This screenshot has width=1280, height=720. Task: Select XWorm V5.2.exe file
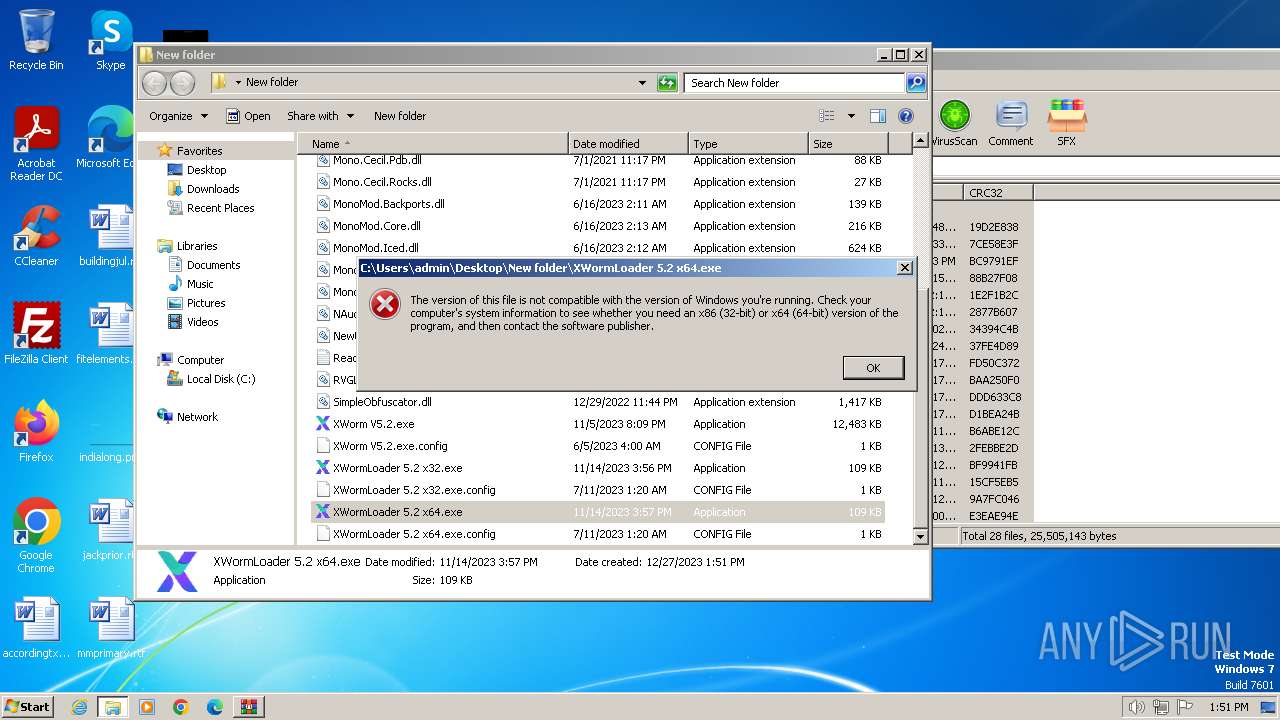tap(598, 424)
